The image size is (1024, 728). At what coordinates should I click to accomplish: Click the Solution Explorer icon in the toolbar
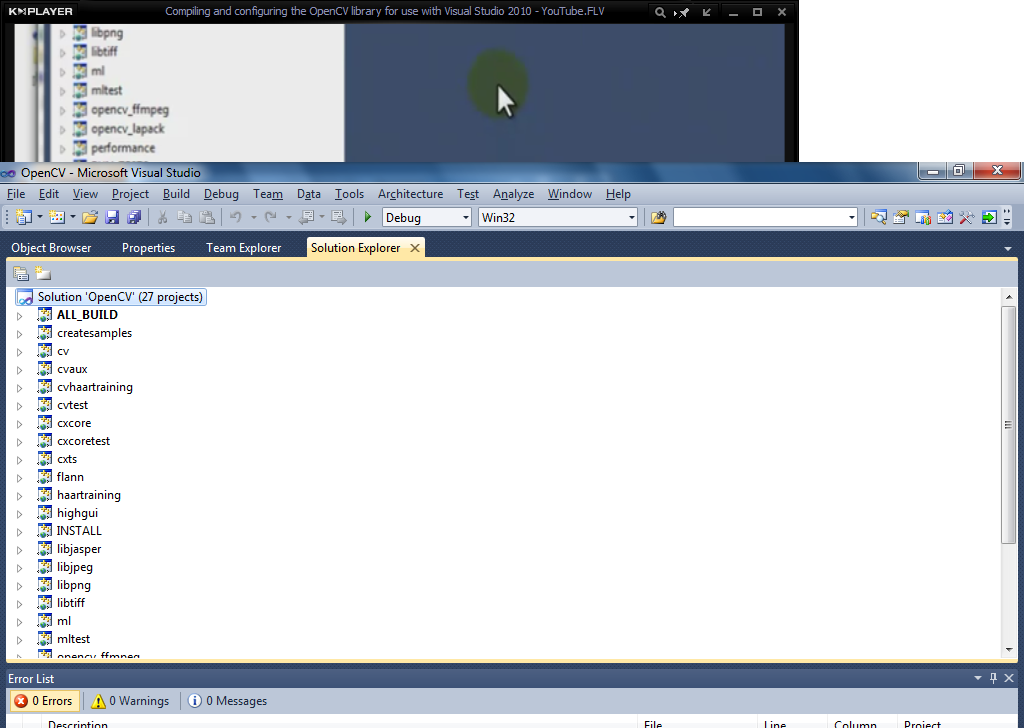point(878,217)
